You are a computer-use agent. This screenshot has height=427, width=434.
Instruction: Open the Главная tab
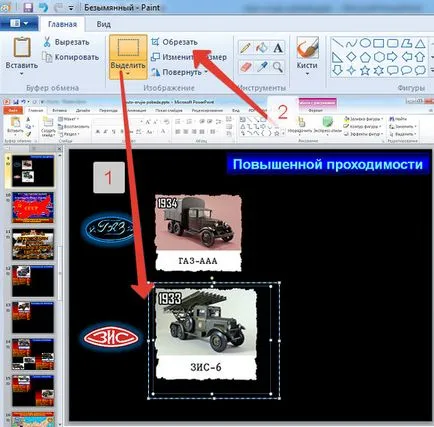pos(62,24)
